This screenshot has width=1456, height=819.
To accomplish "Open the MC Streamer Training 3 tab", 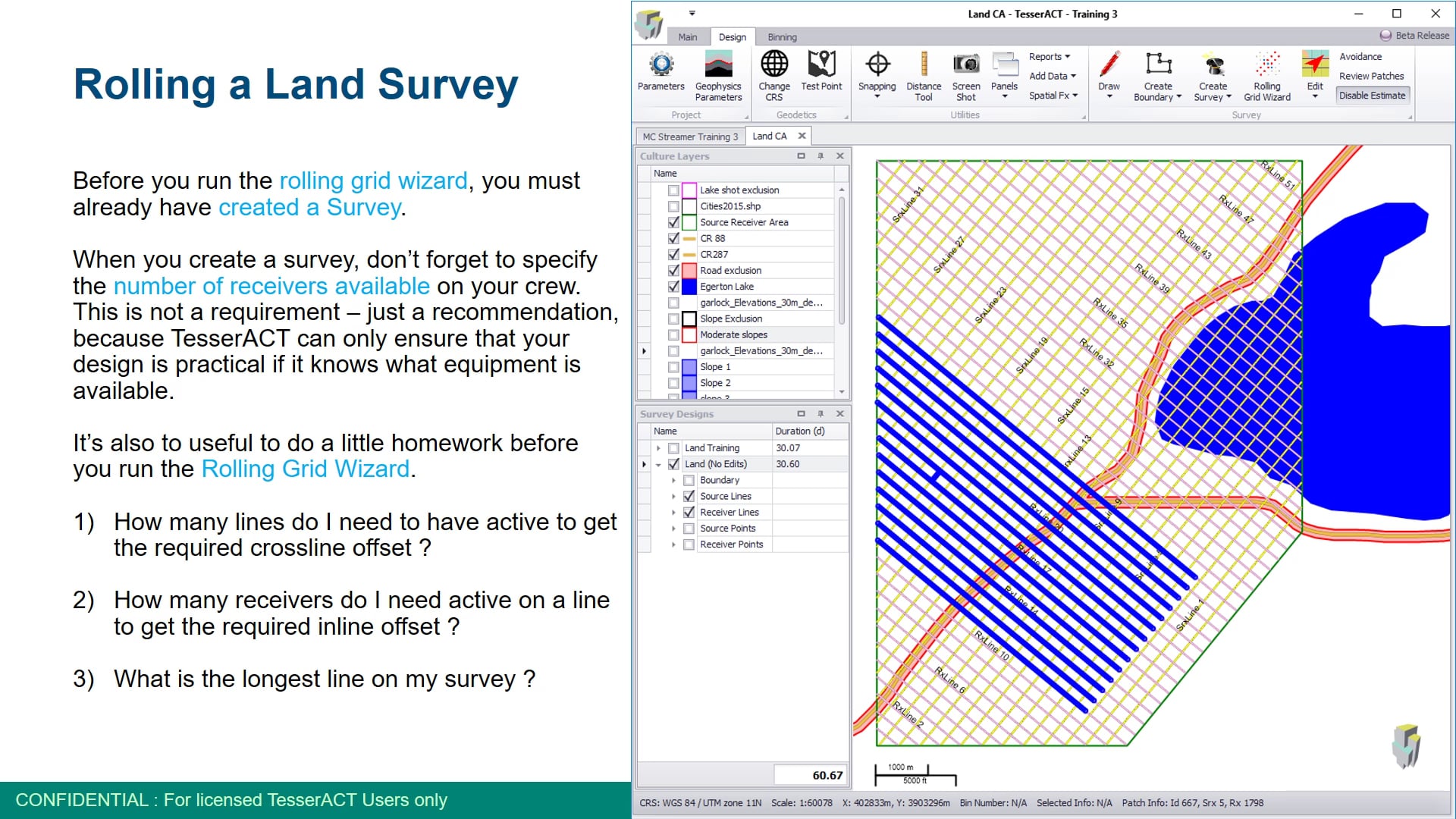I will point(689,136).
